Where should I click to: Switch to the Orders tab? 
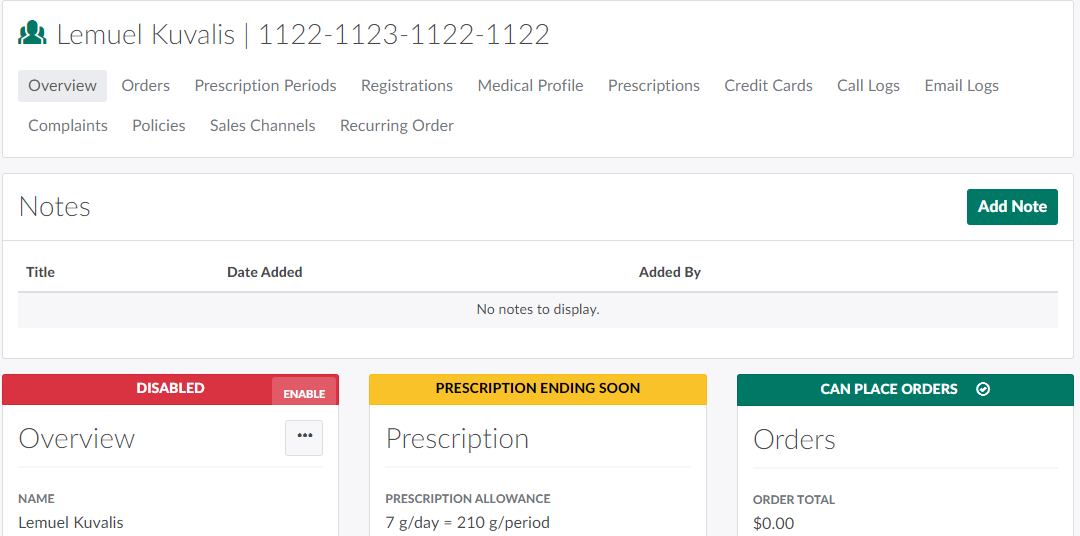click(146, 86)
